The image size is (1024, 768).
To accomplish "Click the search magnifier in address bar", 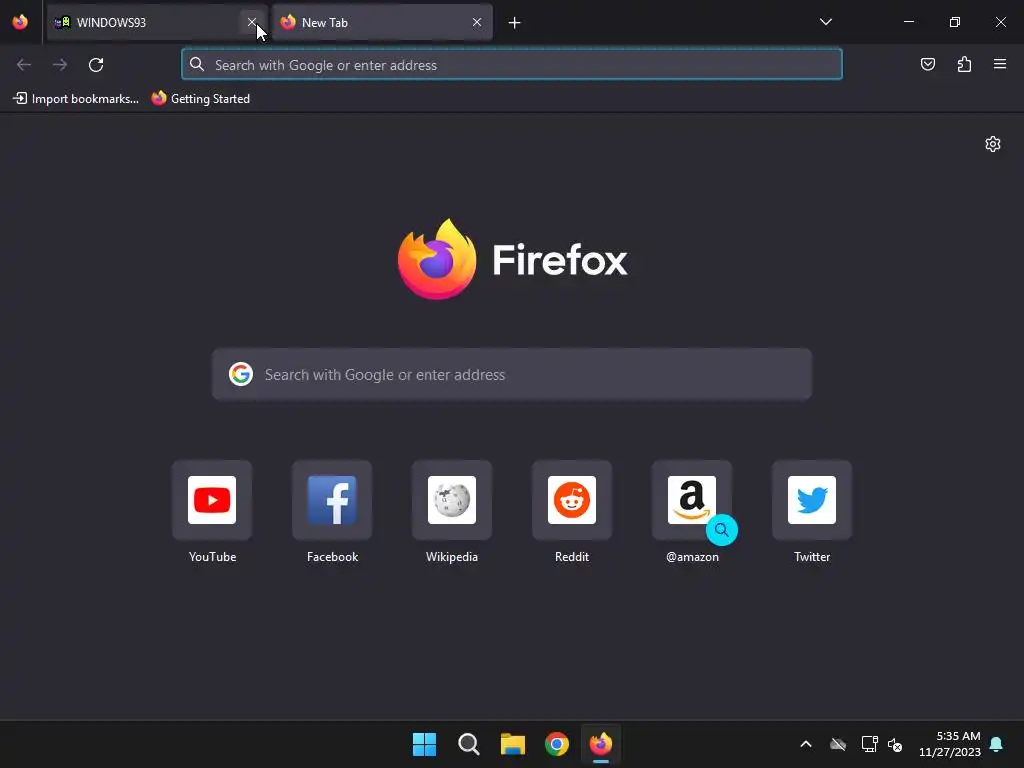I will [197, 64].
